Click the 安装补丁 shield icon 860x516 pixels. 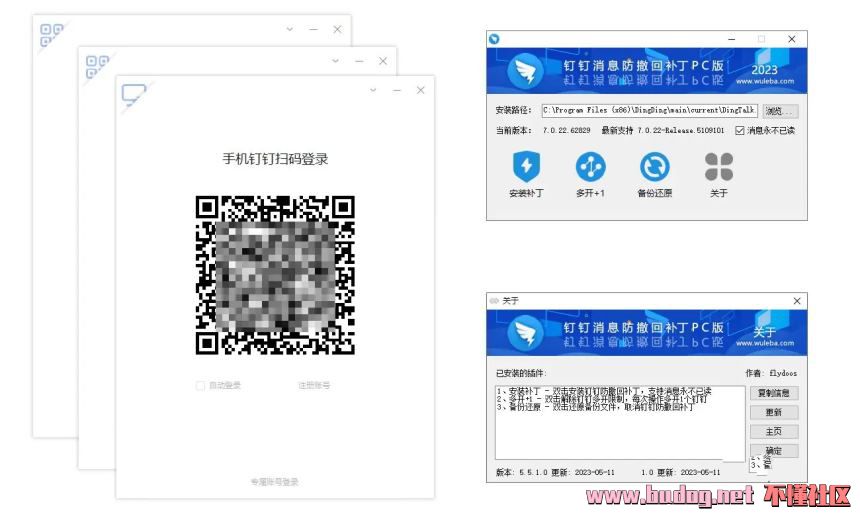pyautogui.click(x=526, y=166)
